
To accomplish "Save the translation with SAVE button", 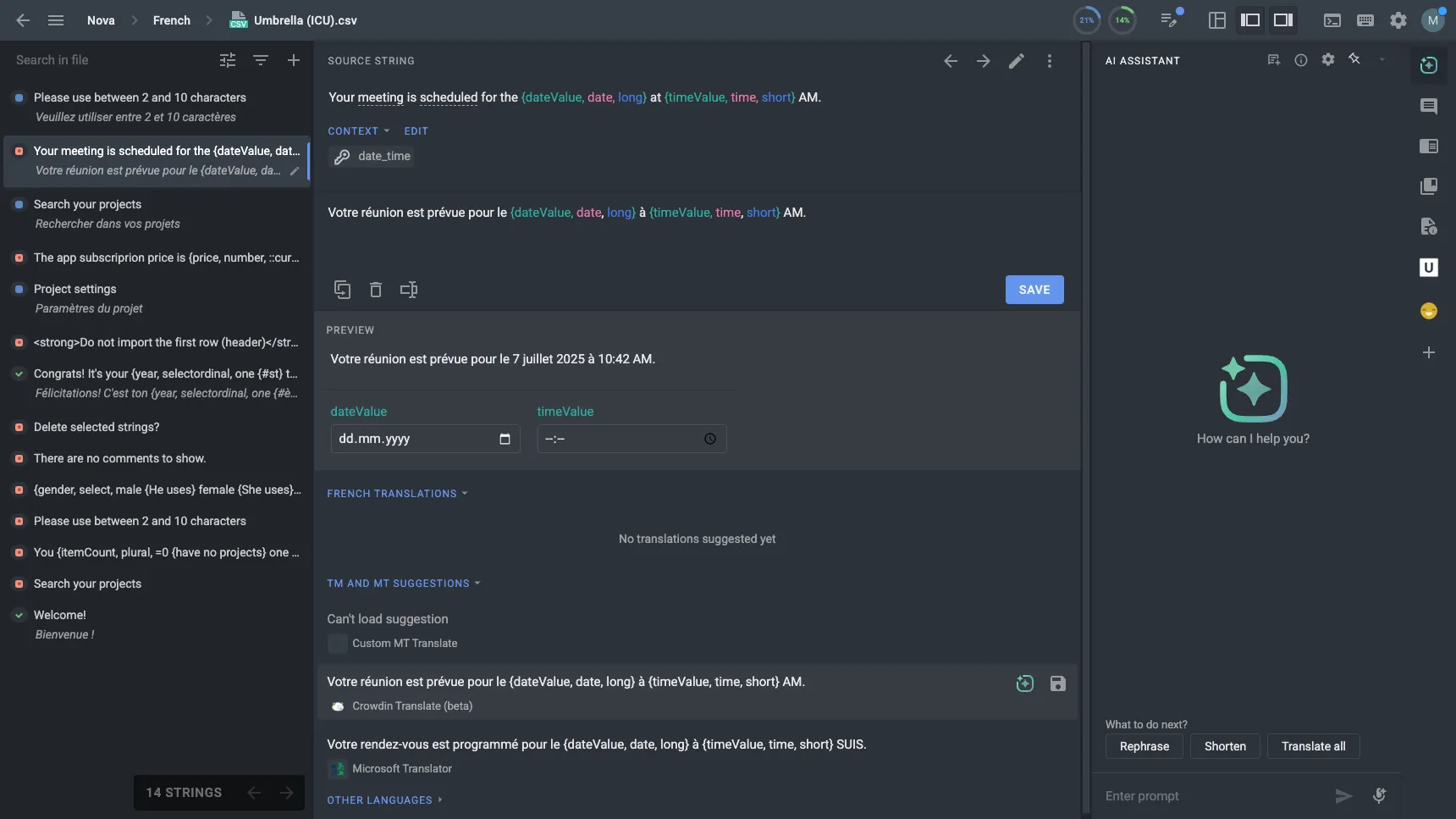I will tap(1034, 290).
